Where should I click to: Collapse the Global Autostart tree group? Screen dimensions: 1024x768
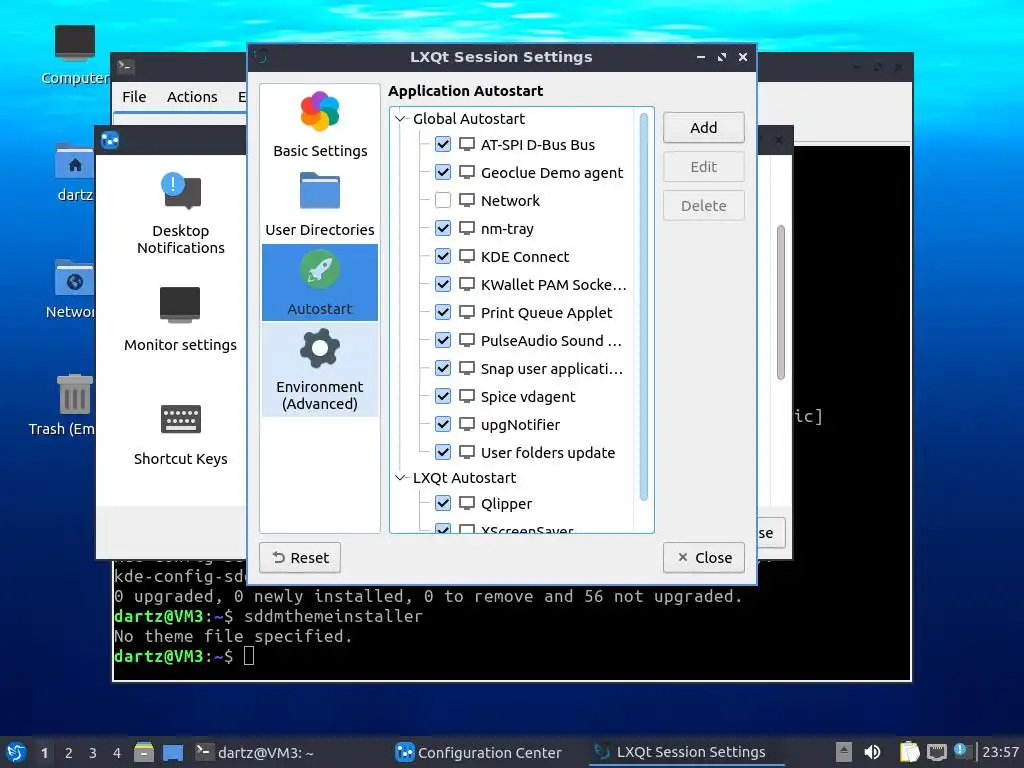(400, 119)
